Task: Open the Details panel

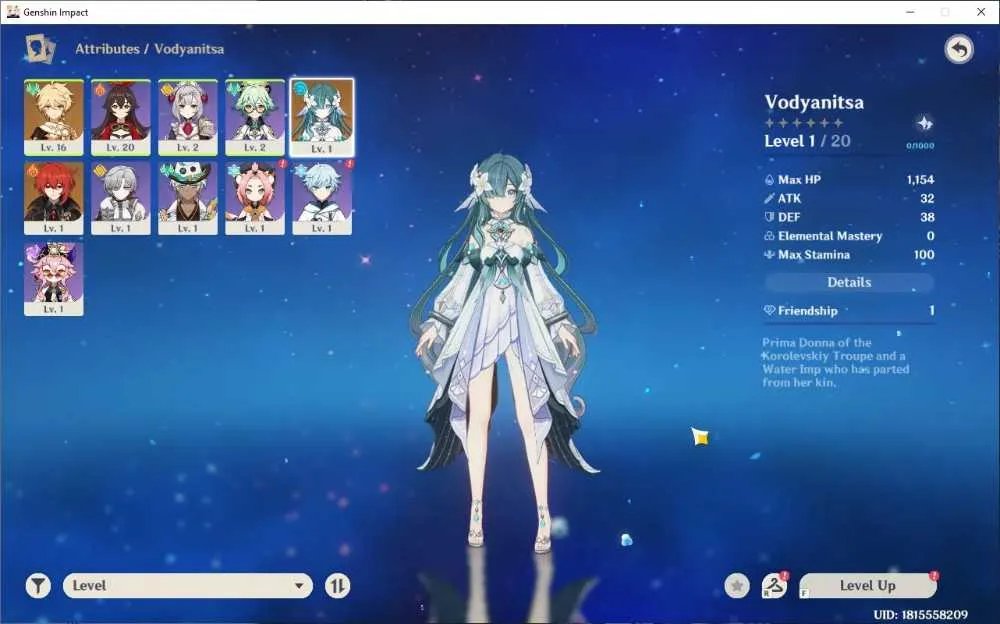Action: click(849, 283)
